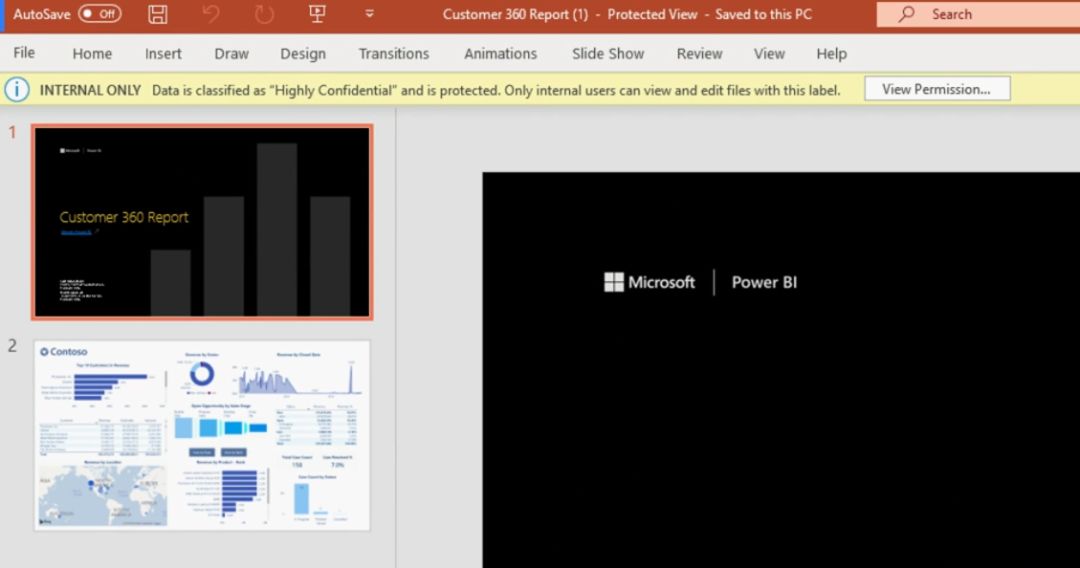Open the File menu
Screen dimensions: 1080x568
(x=24, y=53)
